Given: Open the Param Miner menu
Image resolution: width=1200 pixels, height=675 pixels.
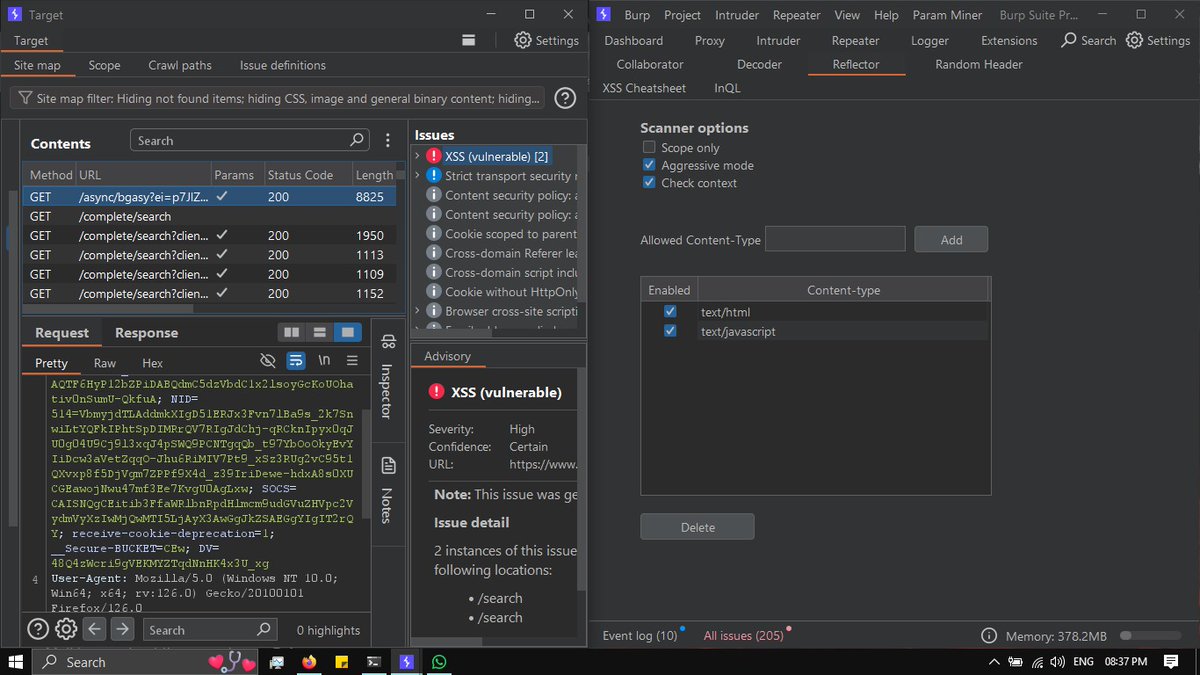Looking at the screenshot, I should pos(947,15).
